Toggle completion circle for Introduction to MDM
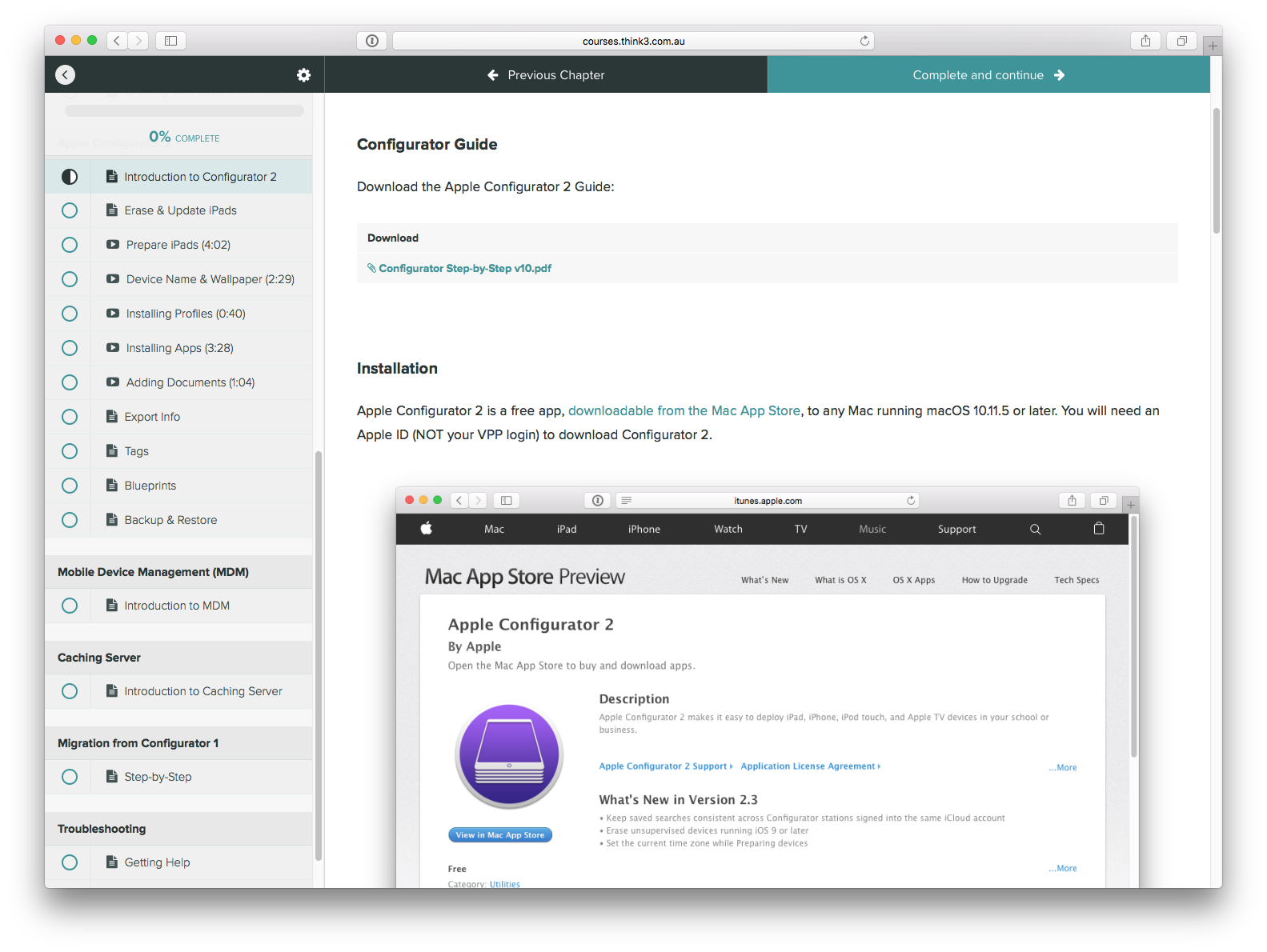Screen dimensions: 1267x952 [70, 606]
